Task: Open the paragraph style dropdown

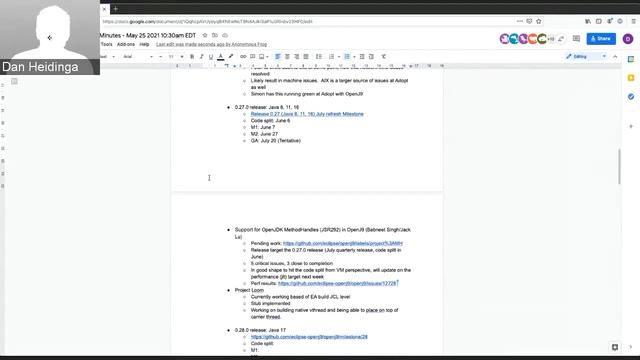Action: pyautogui.click(x=108, y=57)
